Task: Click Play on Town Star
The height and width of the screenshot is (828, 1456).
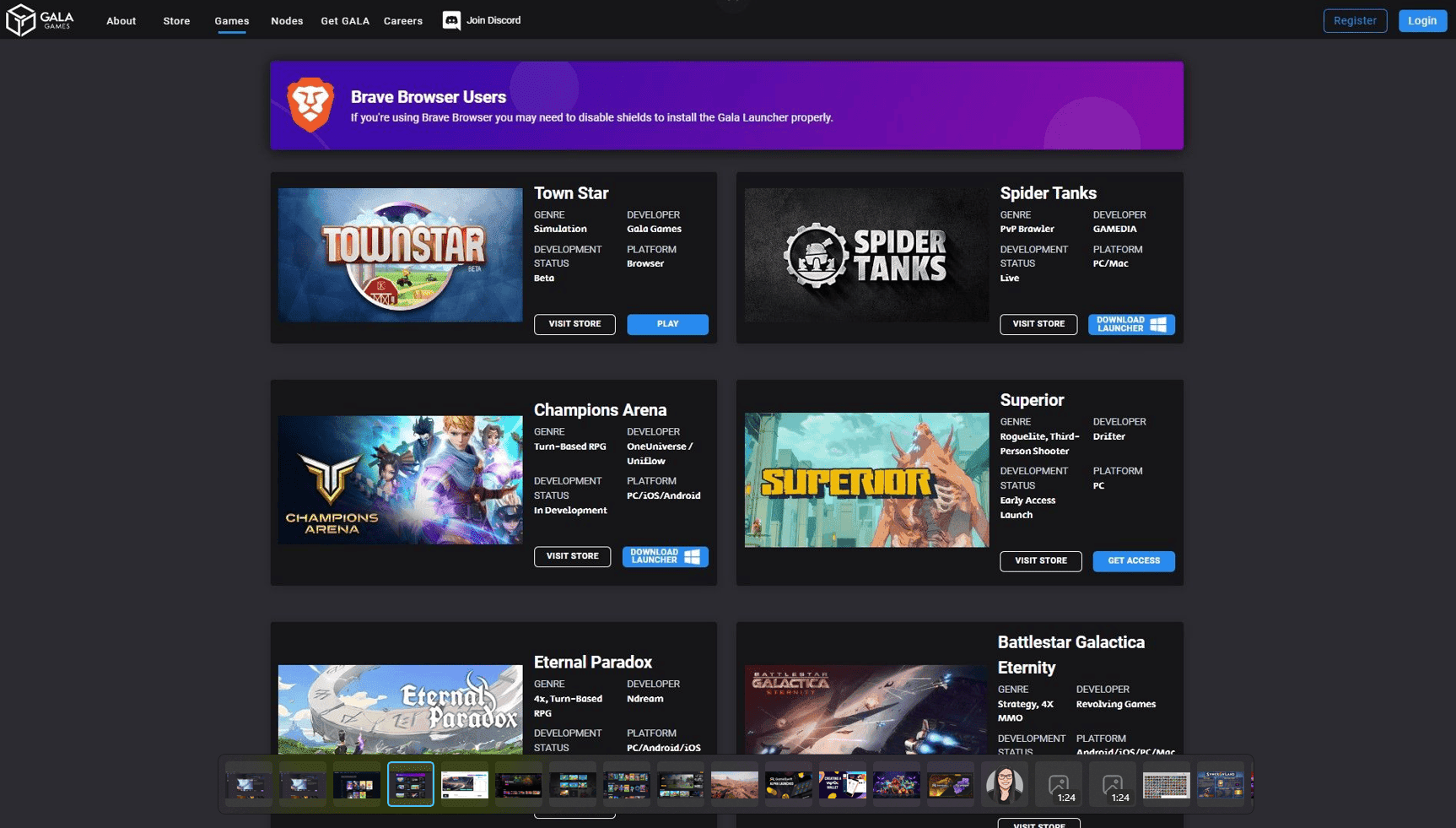Action: pyautogui.click(x=667, y=324)
